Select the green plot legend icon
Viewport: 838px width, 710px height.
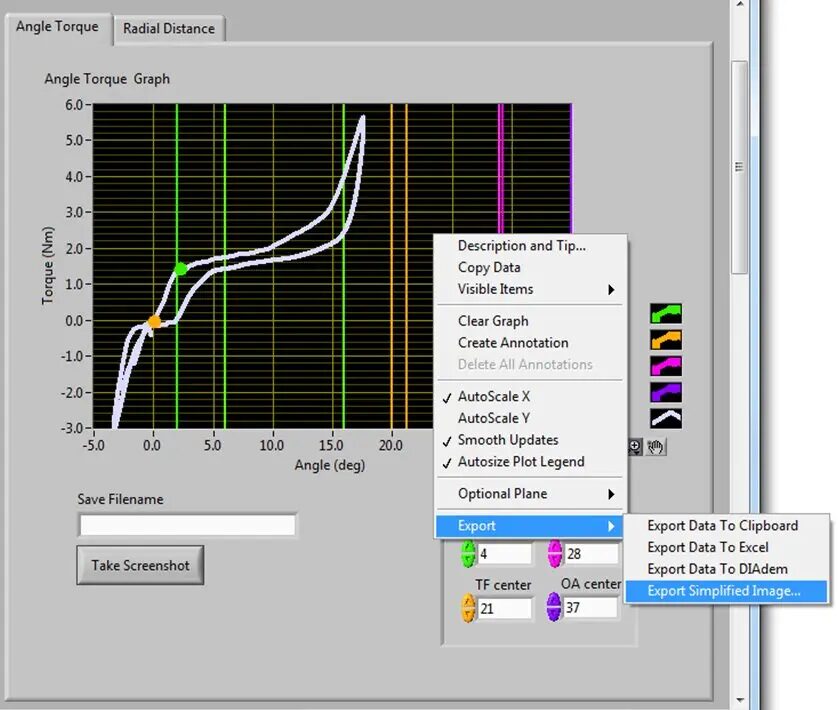pos(664,314)
